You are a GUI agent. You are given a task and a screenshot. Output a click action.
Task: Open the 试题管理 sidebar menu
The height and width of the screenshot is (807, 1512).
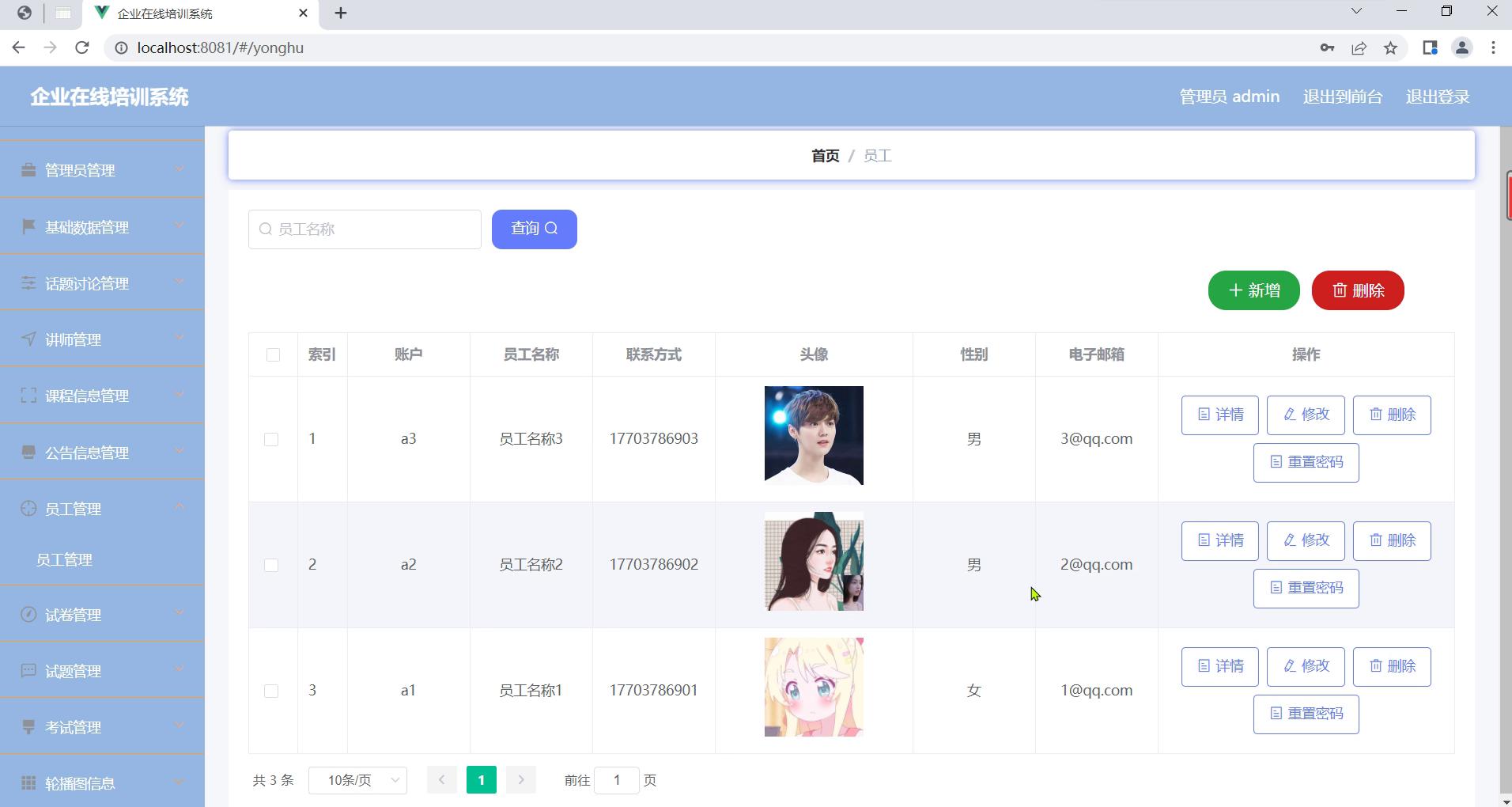pos(102,671)
